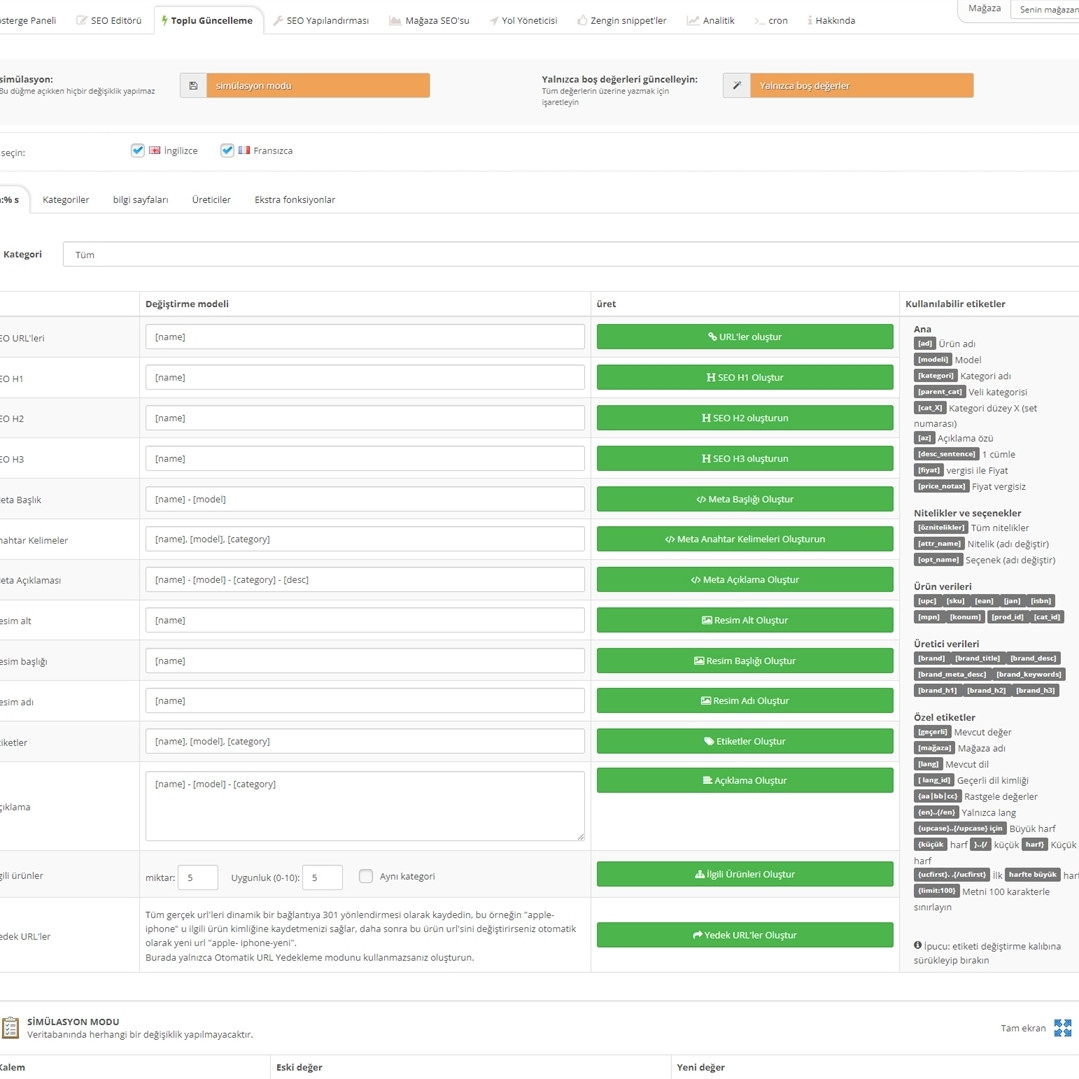Click Etiketler Oluştur button

(x=745, y=741)
